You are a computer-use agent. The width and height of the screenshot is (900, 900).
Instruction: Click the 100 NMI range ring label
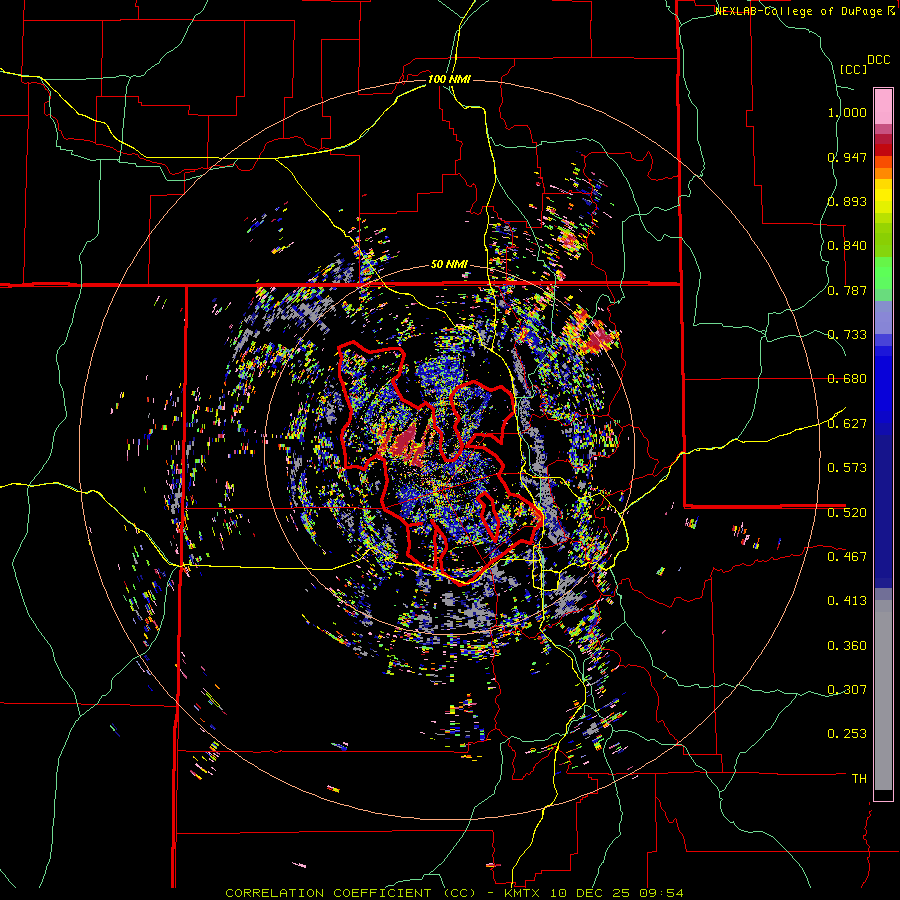click(x=449, y=79)
